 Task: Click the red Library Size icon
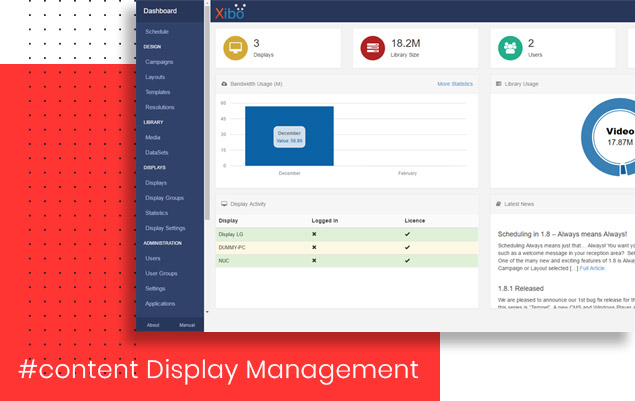(x=373, y=48)
